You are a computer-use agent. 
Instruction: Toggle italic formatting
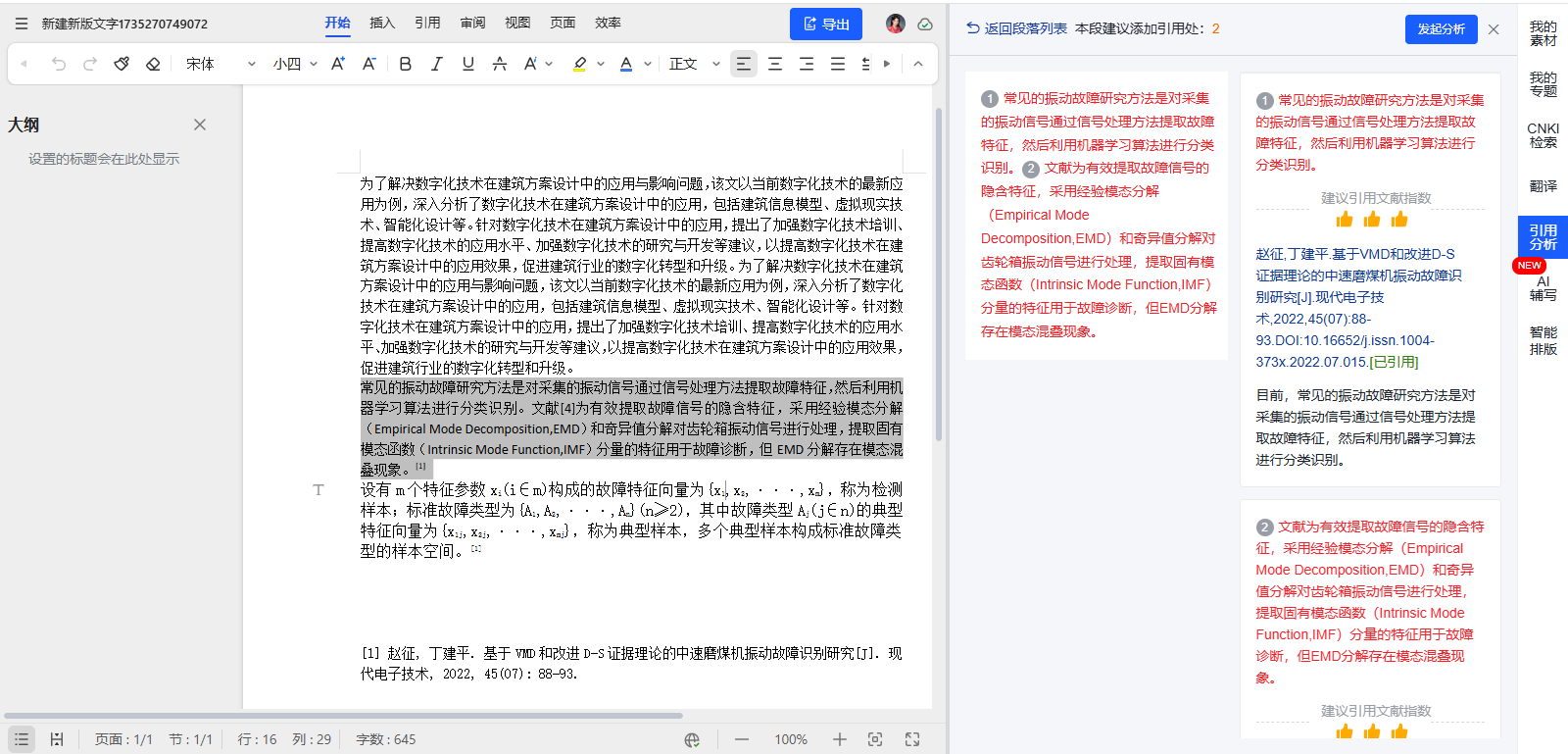tap(437, 64)
